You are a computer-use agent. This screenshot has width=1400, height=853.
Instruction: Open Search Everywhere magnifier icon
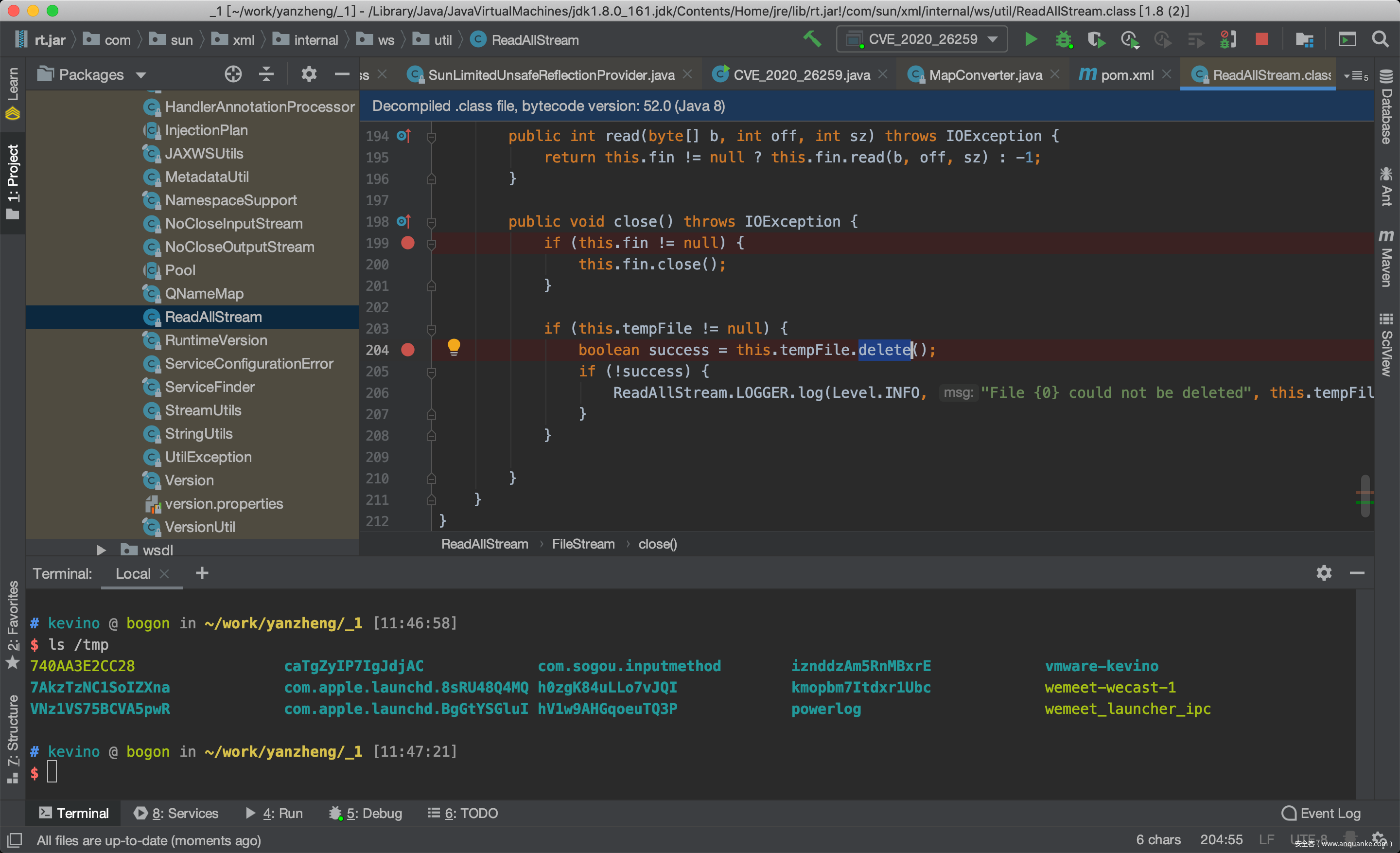pos(1380,39)
